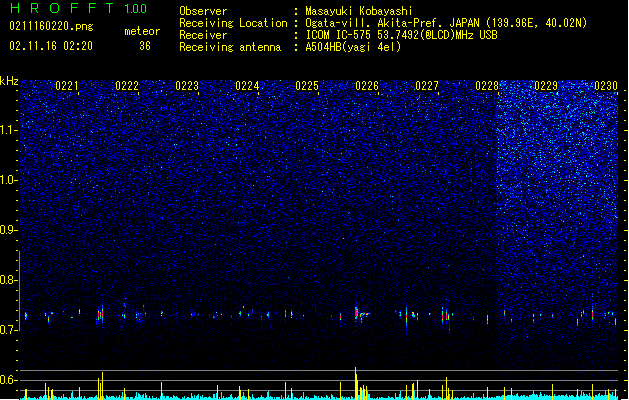This screenshot has width=629, height=400.
Task: Click the time marker 0225
Action: point(307,86)
